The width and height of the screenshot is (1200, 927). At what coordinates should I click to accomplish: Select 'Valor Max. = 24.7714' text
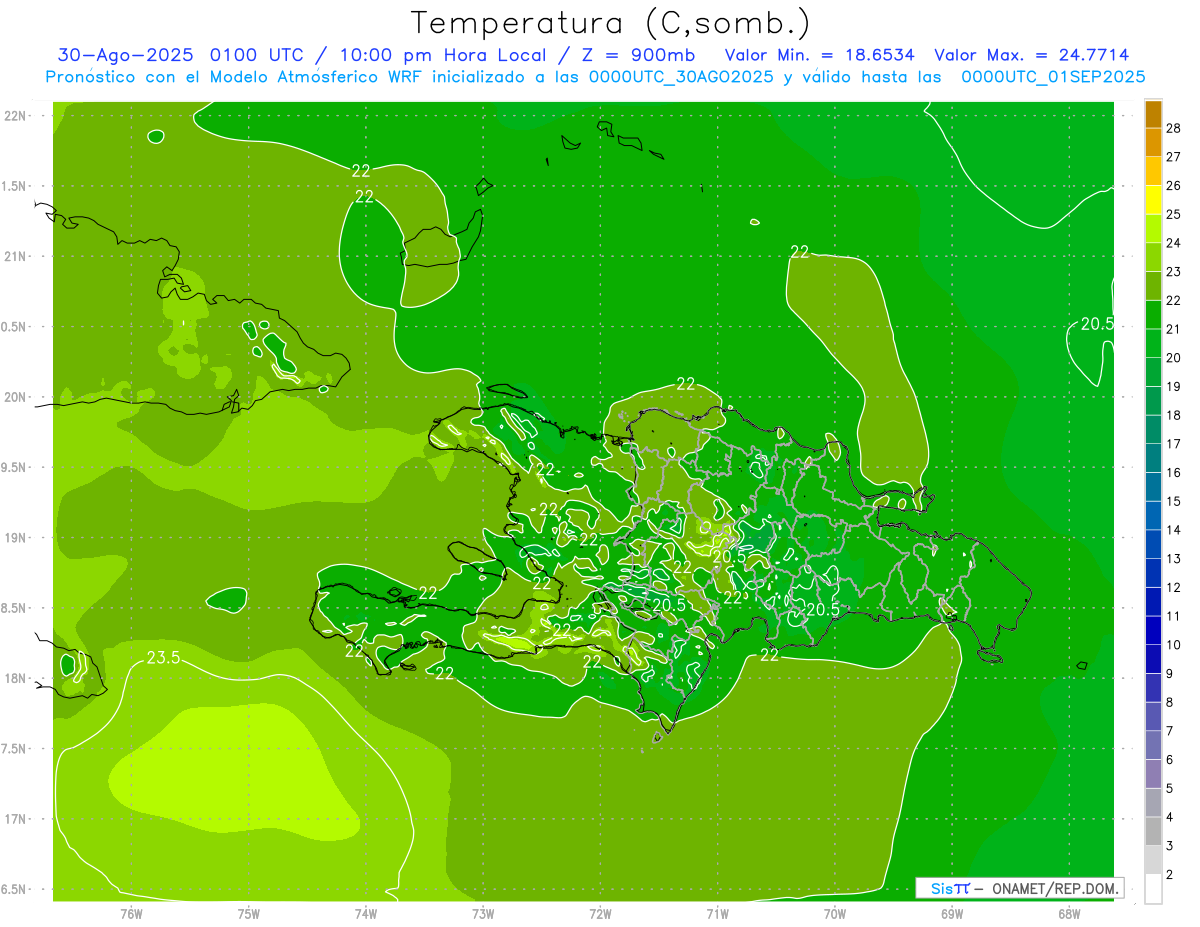click(1031, 55)
